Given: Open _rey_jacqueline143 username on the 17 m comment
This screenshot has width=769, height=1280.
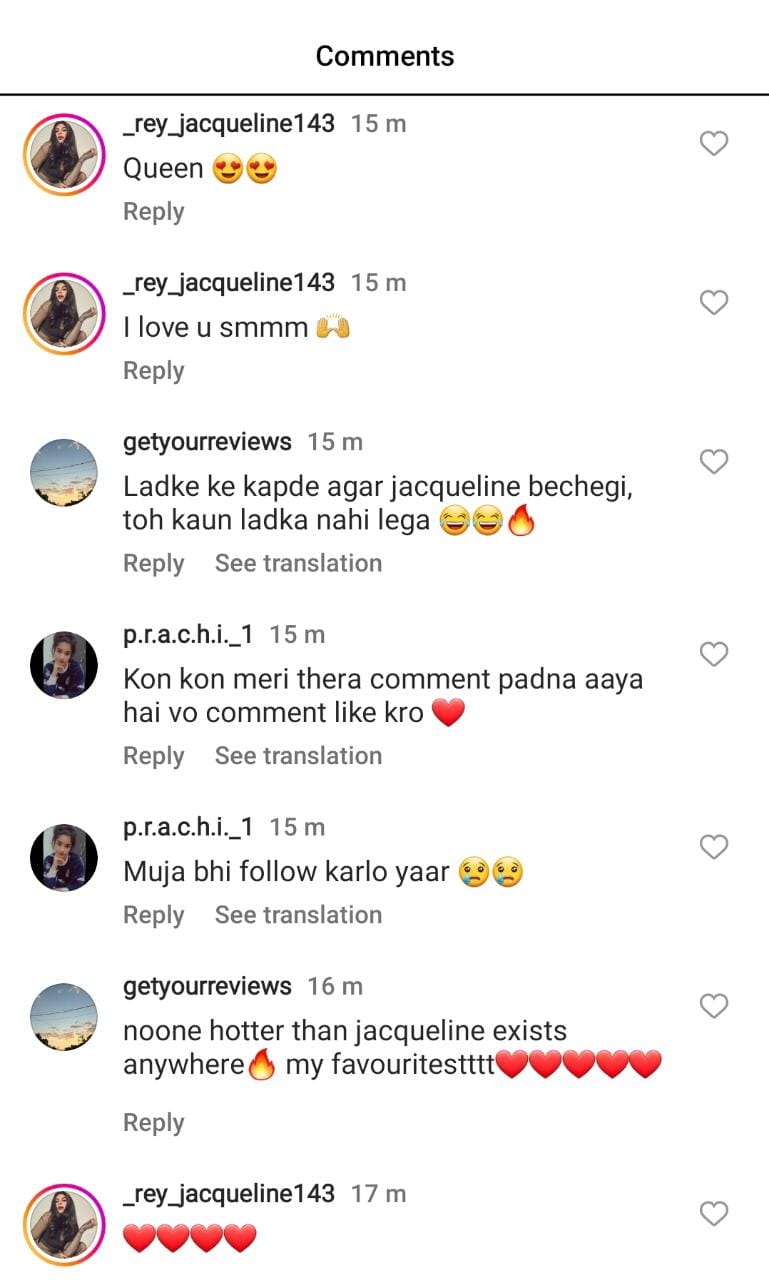Looking at the screenshot, I should [228, 1194].
